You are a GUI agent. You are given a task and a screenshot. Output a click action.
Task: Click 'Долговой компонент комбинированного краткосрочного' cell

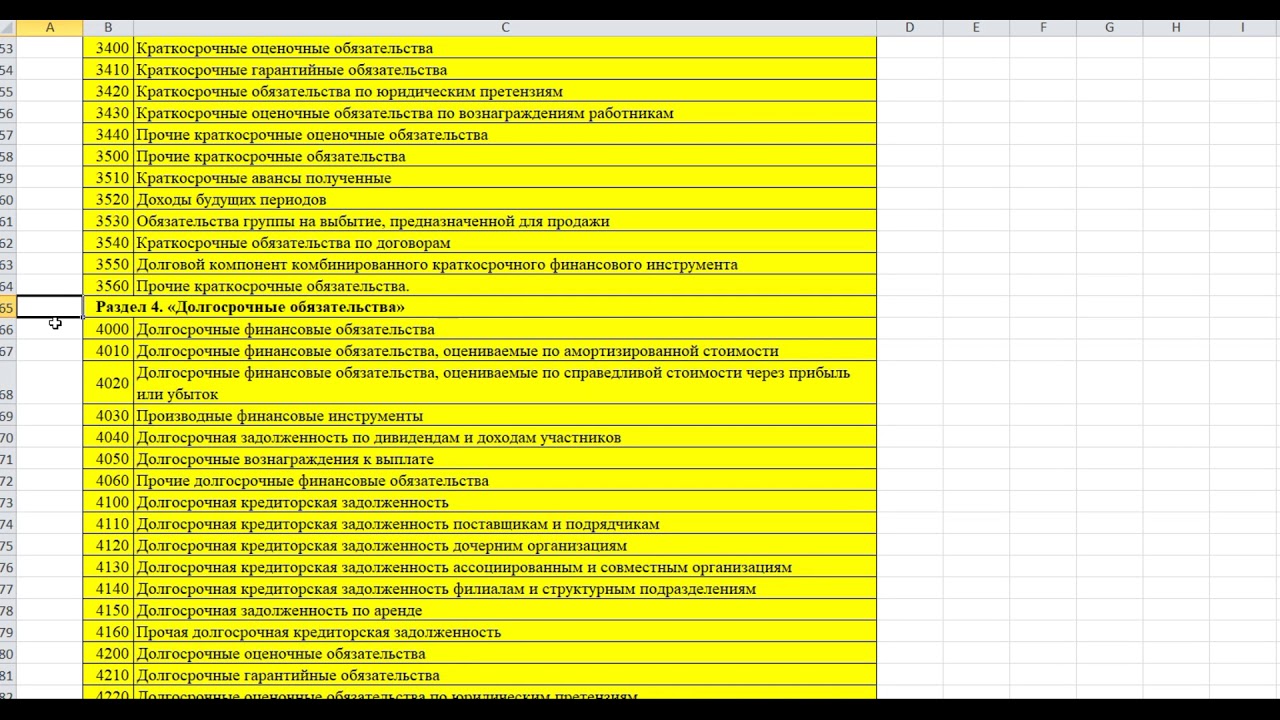tap(505, 264)
